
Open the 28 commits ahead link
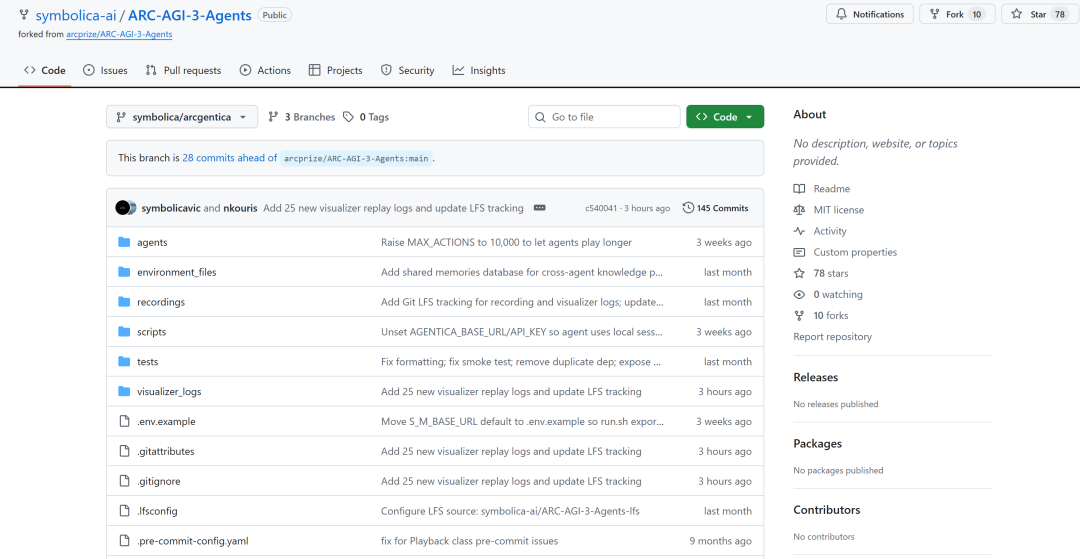(229, 158)
